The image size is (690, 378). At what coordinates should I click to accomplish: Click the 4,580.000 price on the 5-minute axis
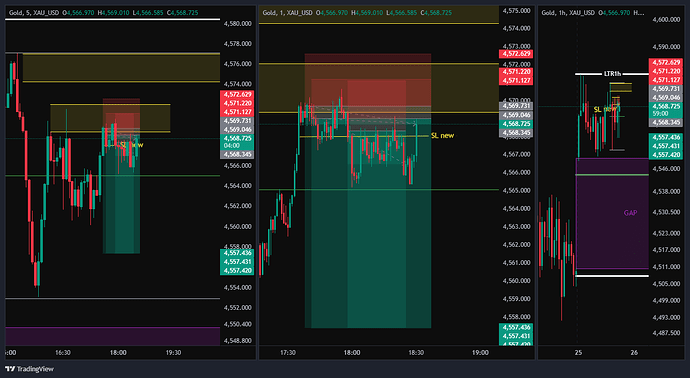pos(238,24)
